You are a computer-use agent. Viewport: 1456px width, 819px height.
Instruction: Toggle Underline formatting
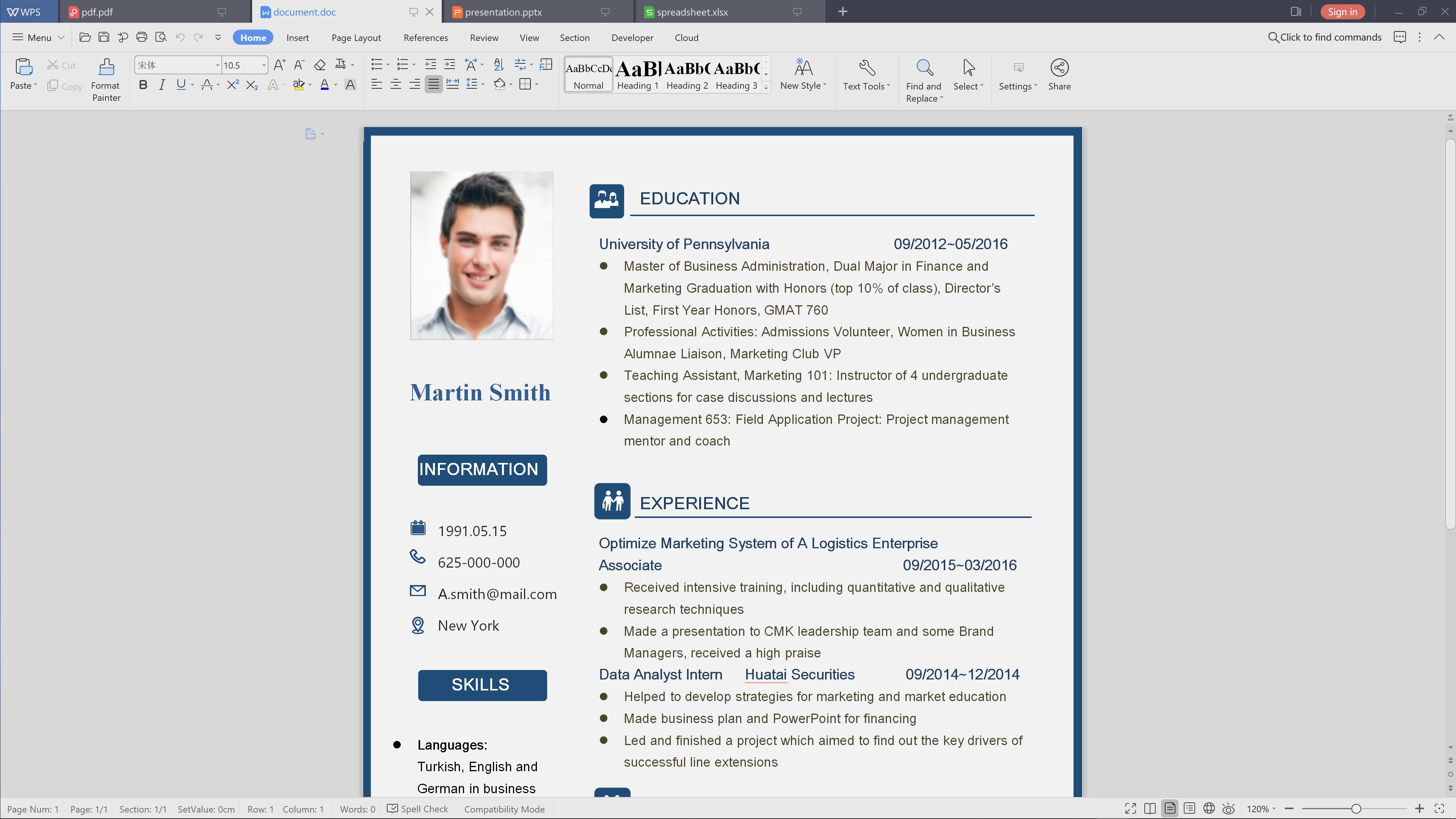tap(181, 85)
